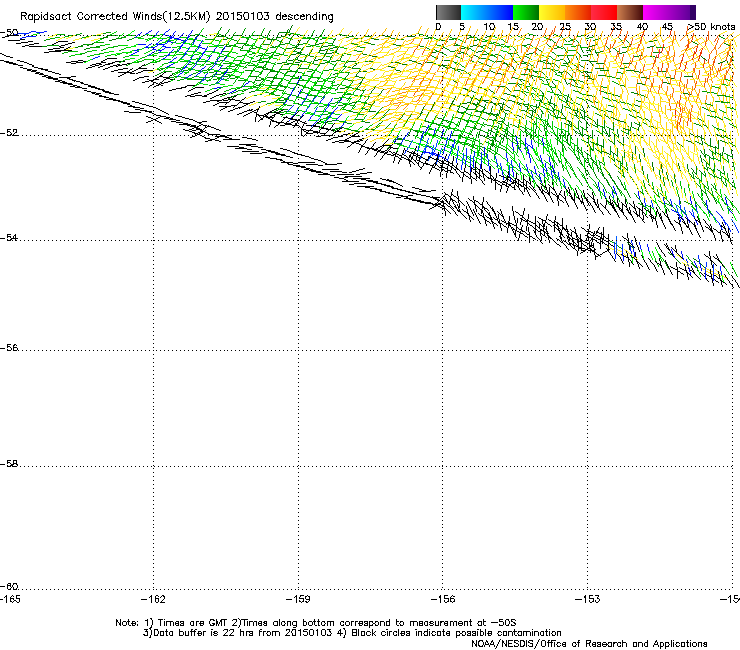The image size is (740, 650).
Task: Click the 'NOAA/NESDIS/Office of Research and Applications' credit
Action: (589, 644)
